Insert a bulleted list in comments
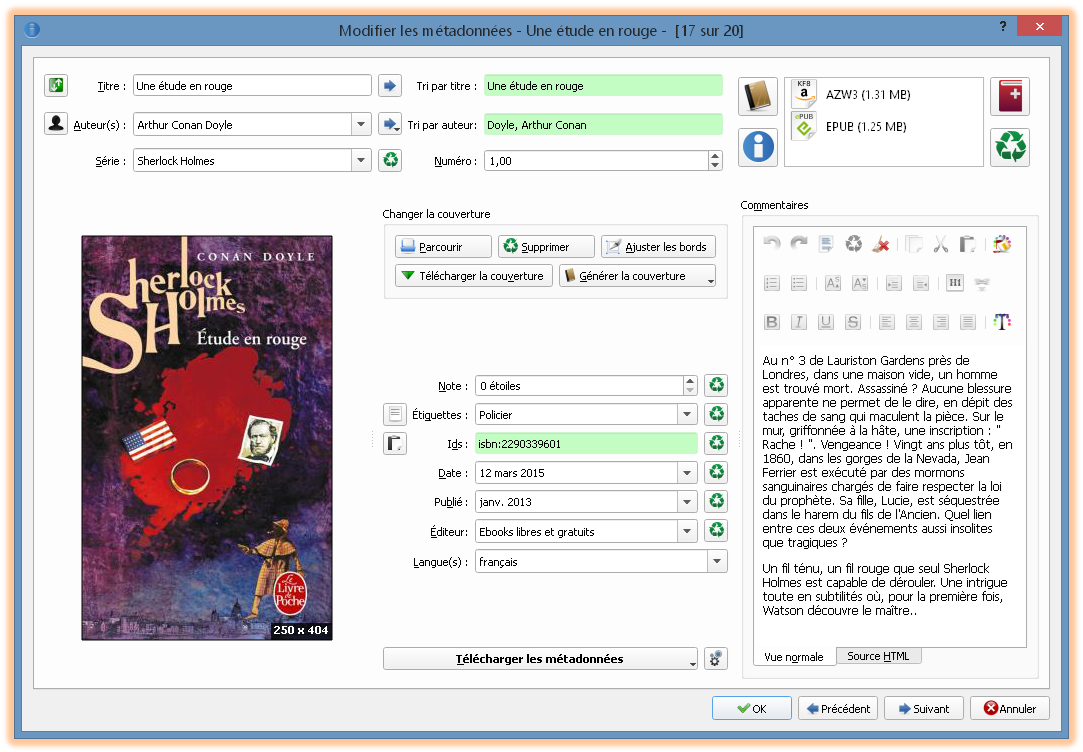 [799, 283]
